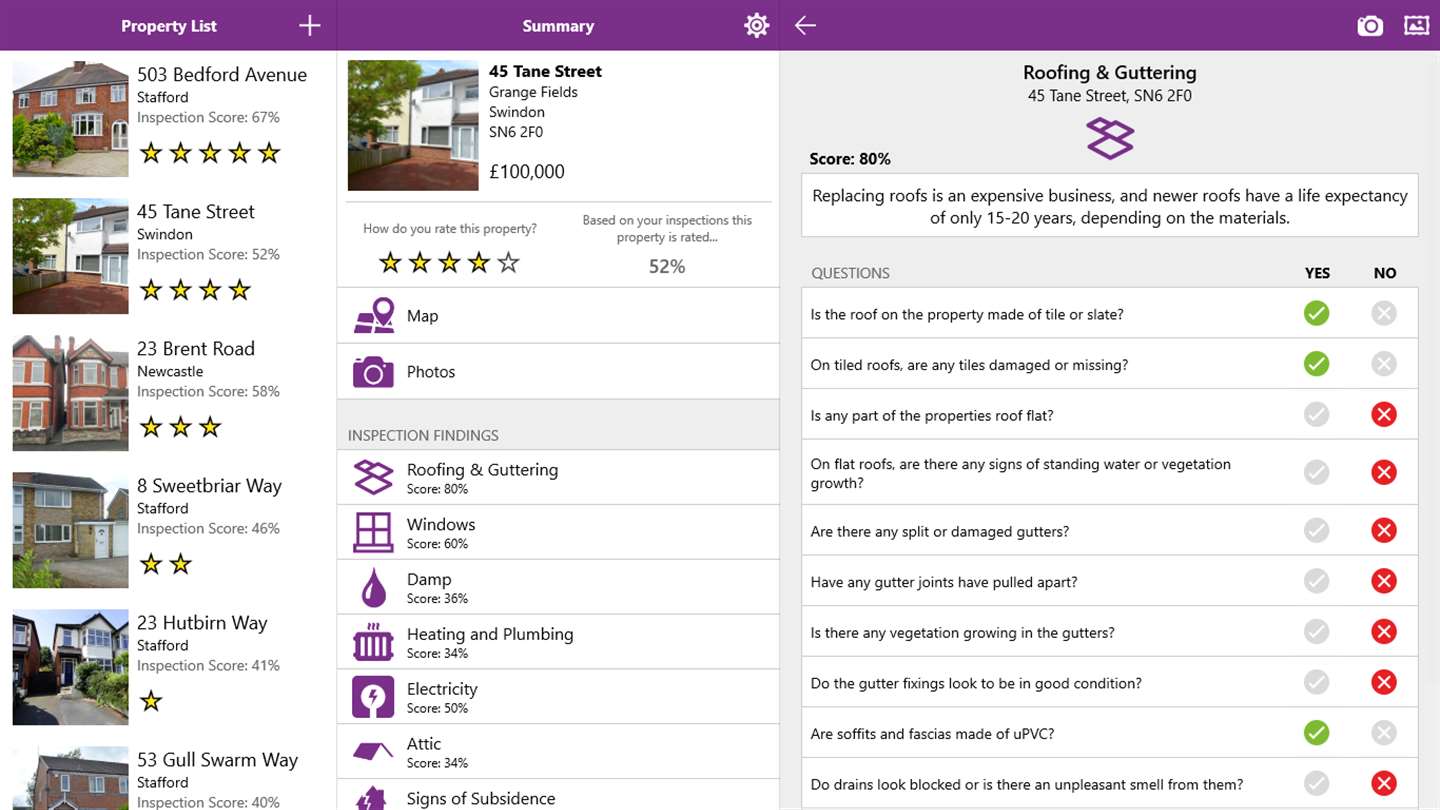Viewport: 1440px width, 810px height.
Task: Open Windows findings scored 60%
Action: (x=558, y=532)
